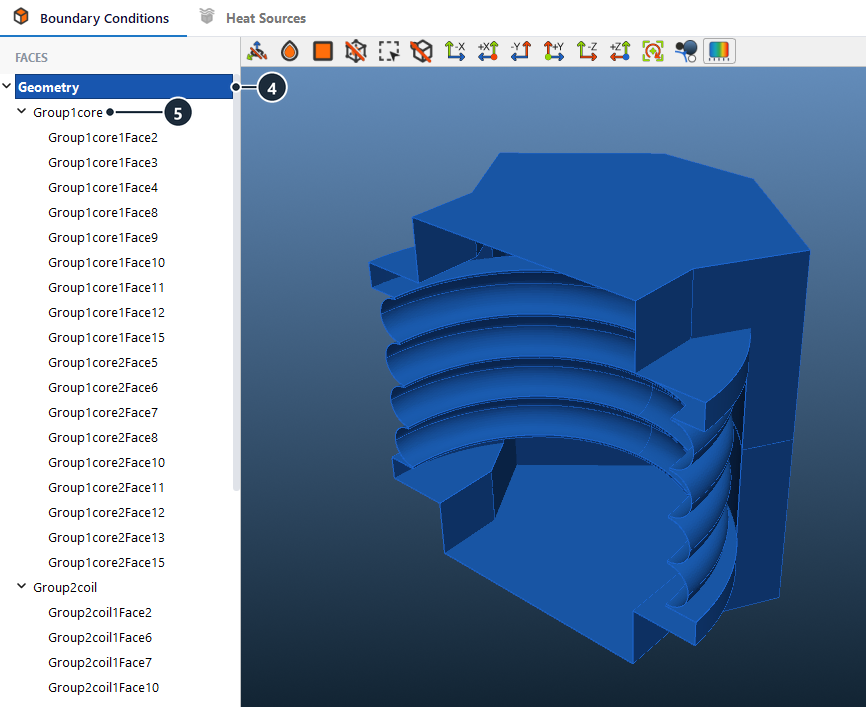This screenshot has width=866, height=707.
Task: Select face Group1core1Face2
Action: (103, 138)
